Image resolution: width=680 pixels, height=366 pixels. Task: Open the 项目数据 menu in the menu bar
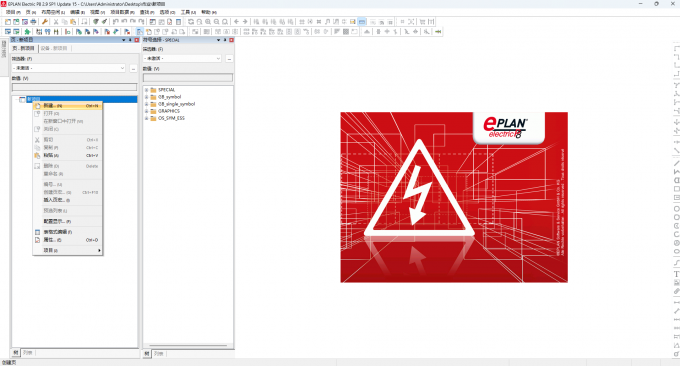pyautogui.click(x=122, y=12)
